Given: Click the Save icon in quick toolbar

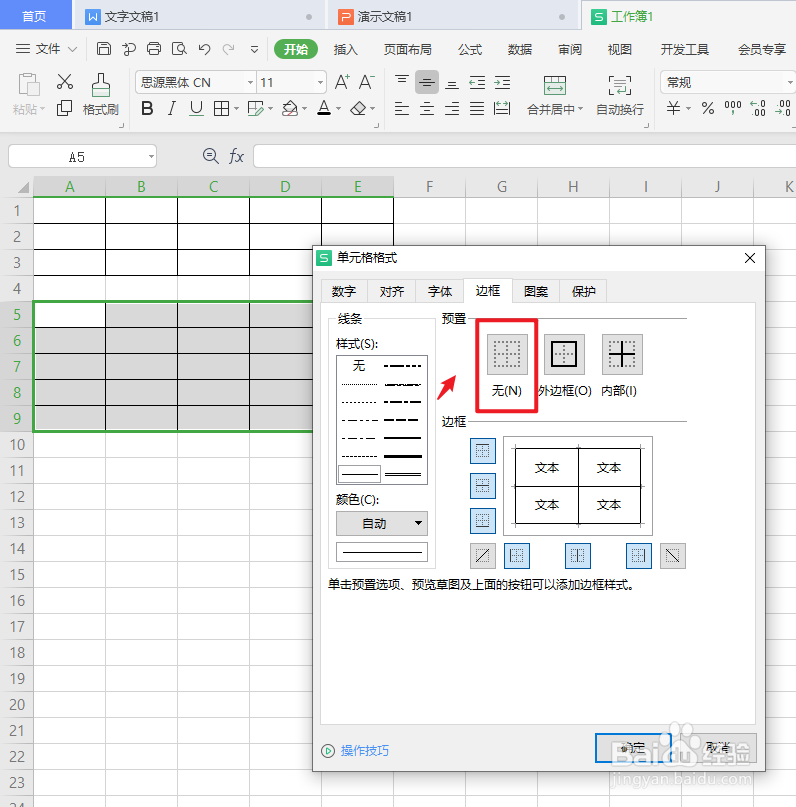Looking at the screenshot, I should coord(104,49).
